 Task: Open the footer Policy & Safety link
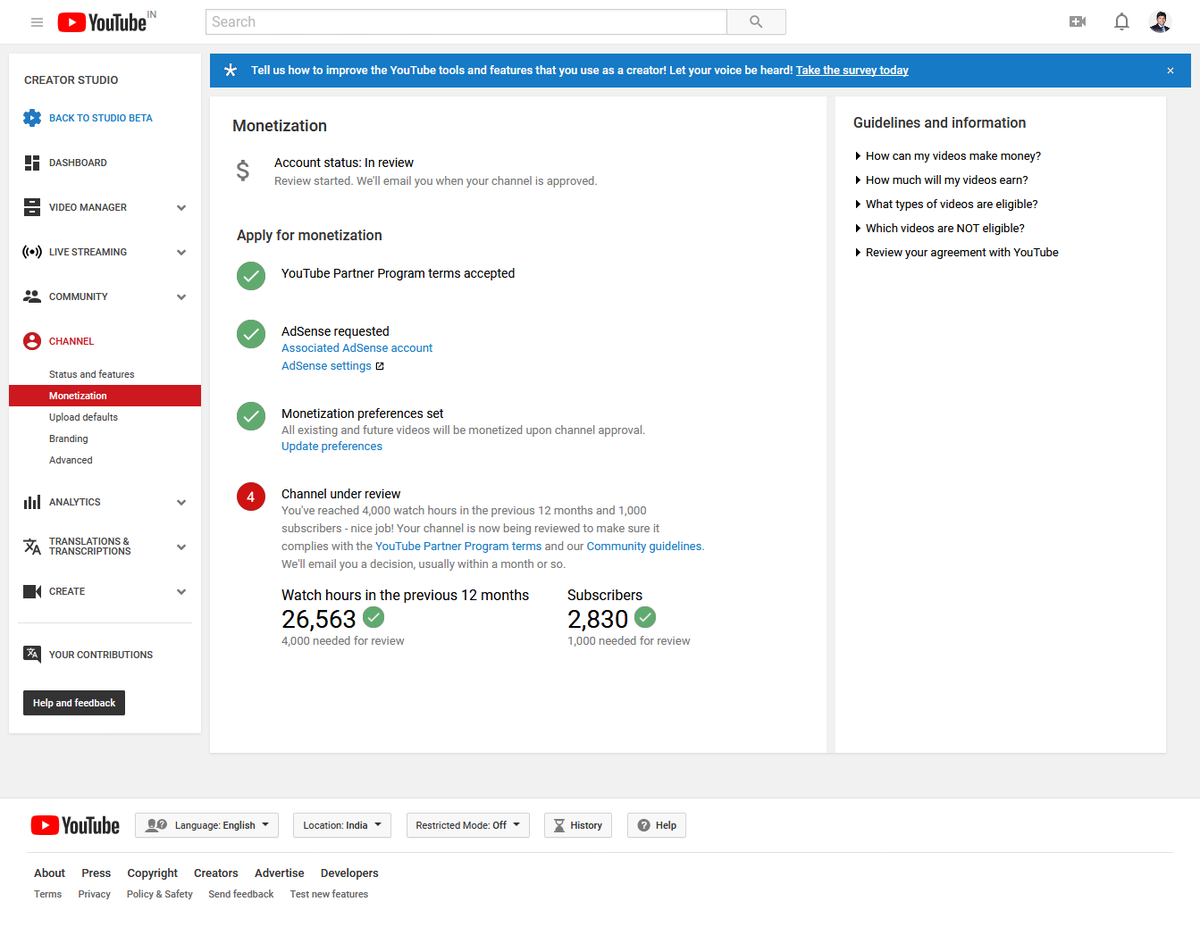pyautogui.click(x=160, y=894)
